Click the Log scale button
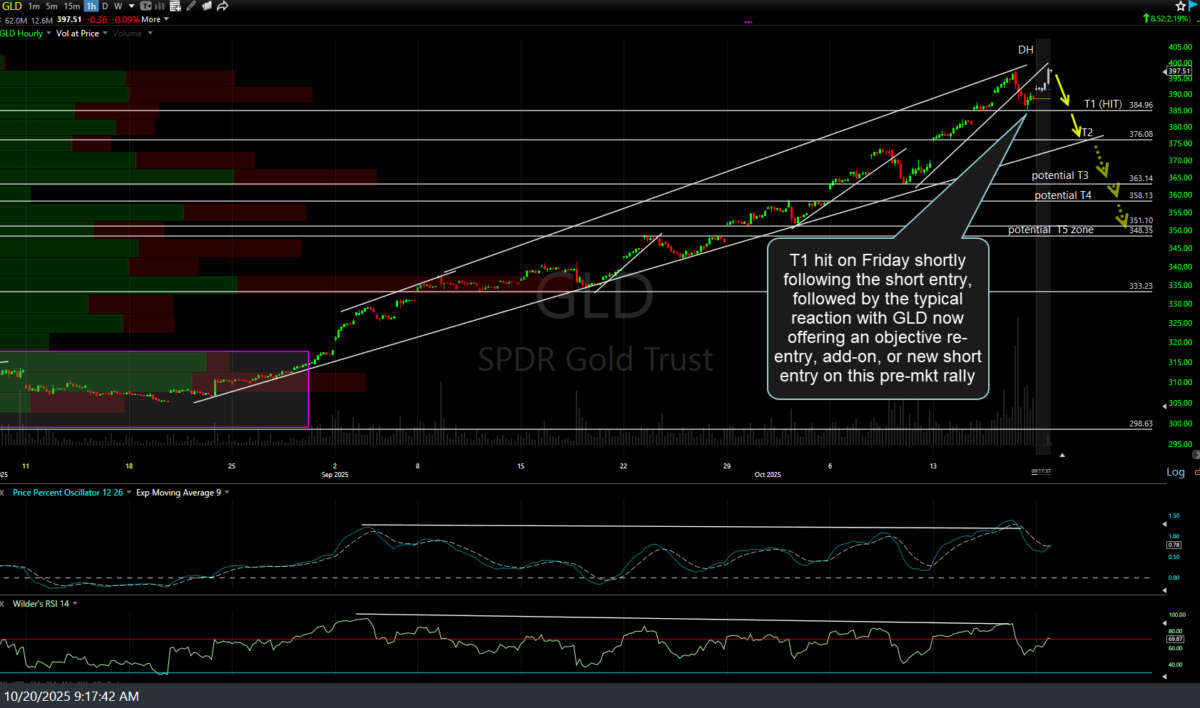This screenshot has height=708, width=1200. click(x=1175, y=471)
